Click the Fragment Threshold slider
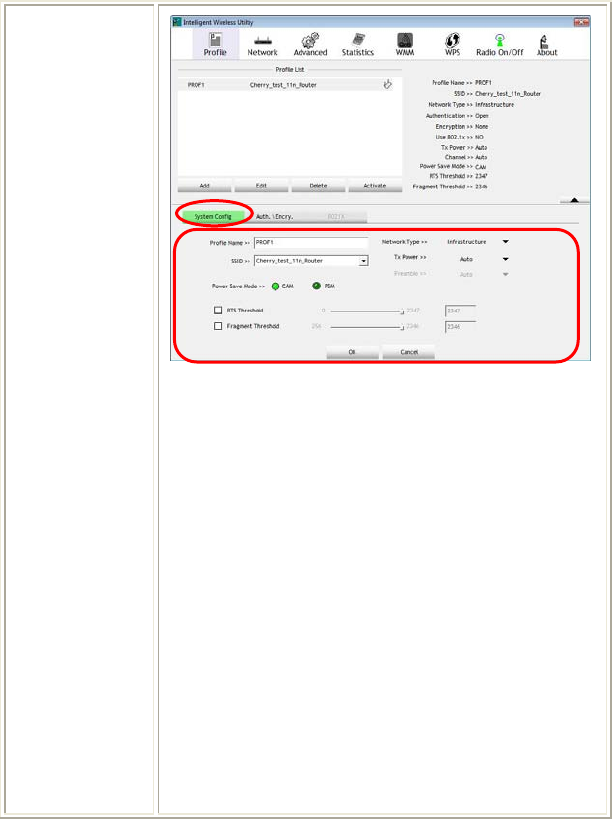Image resolution: width=612 pixels, height=819 pixels. [x=366, y=327]
